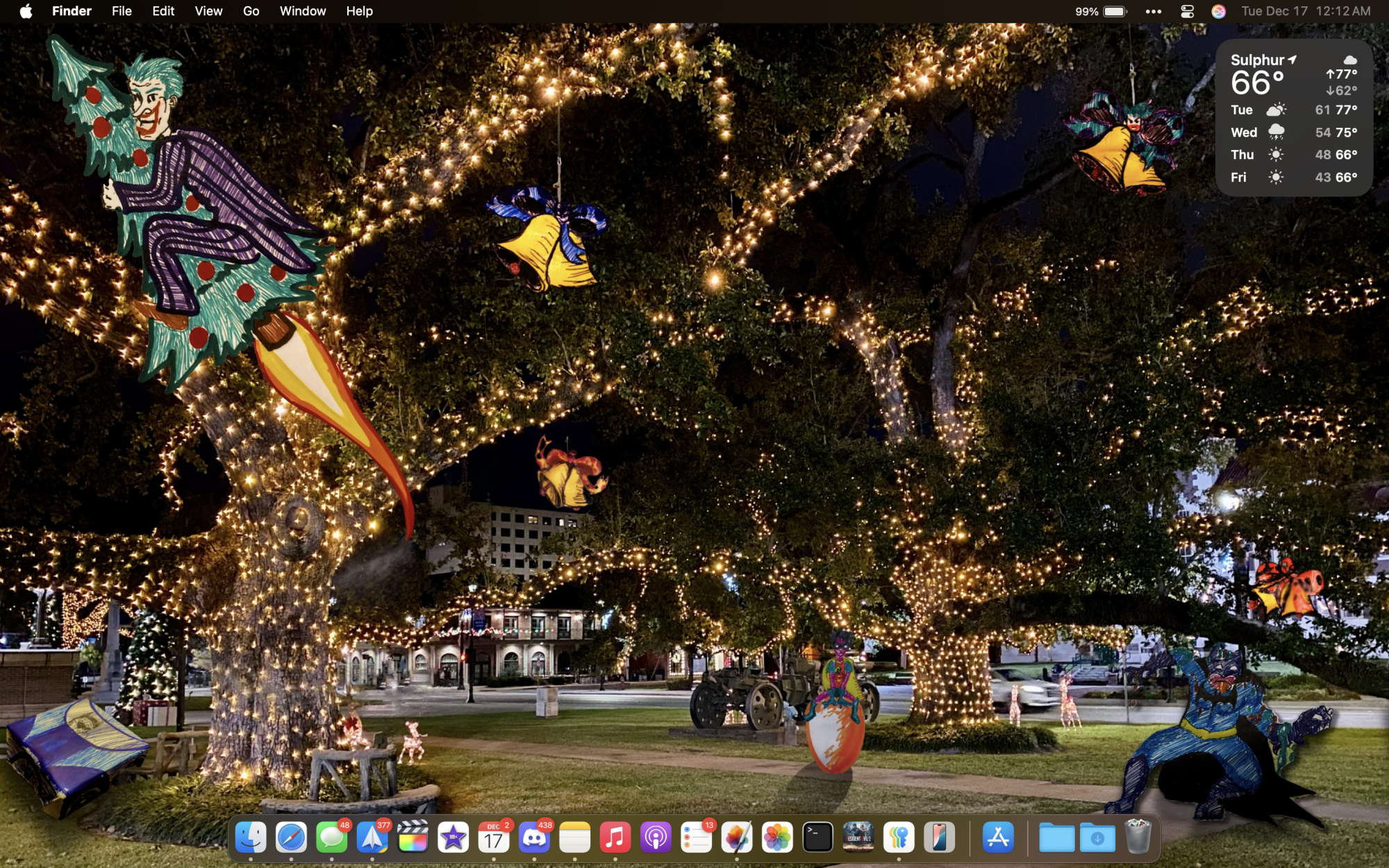Open the Apple menu
The width and height of the screenshot is (1389, 868).
point(26,11)
